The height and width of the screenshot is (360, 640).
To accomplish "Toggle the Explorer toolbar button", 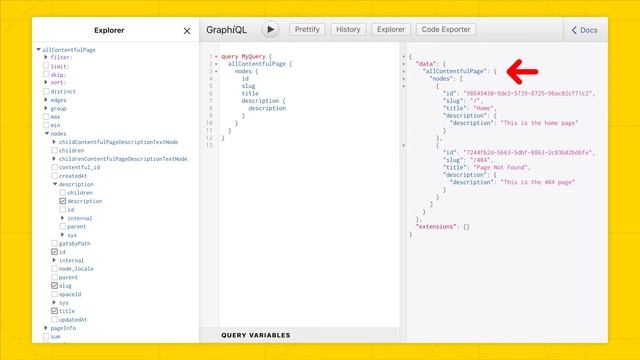I will coord(391,29).
